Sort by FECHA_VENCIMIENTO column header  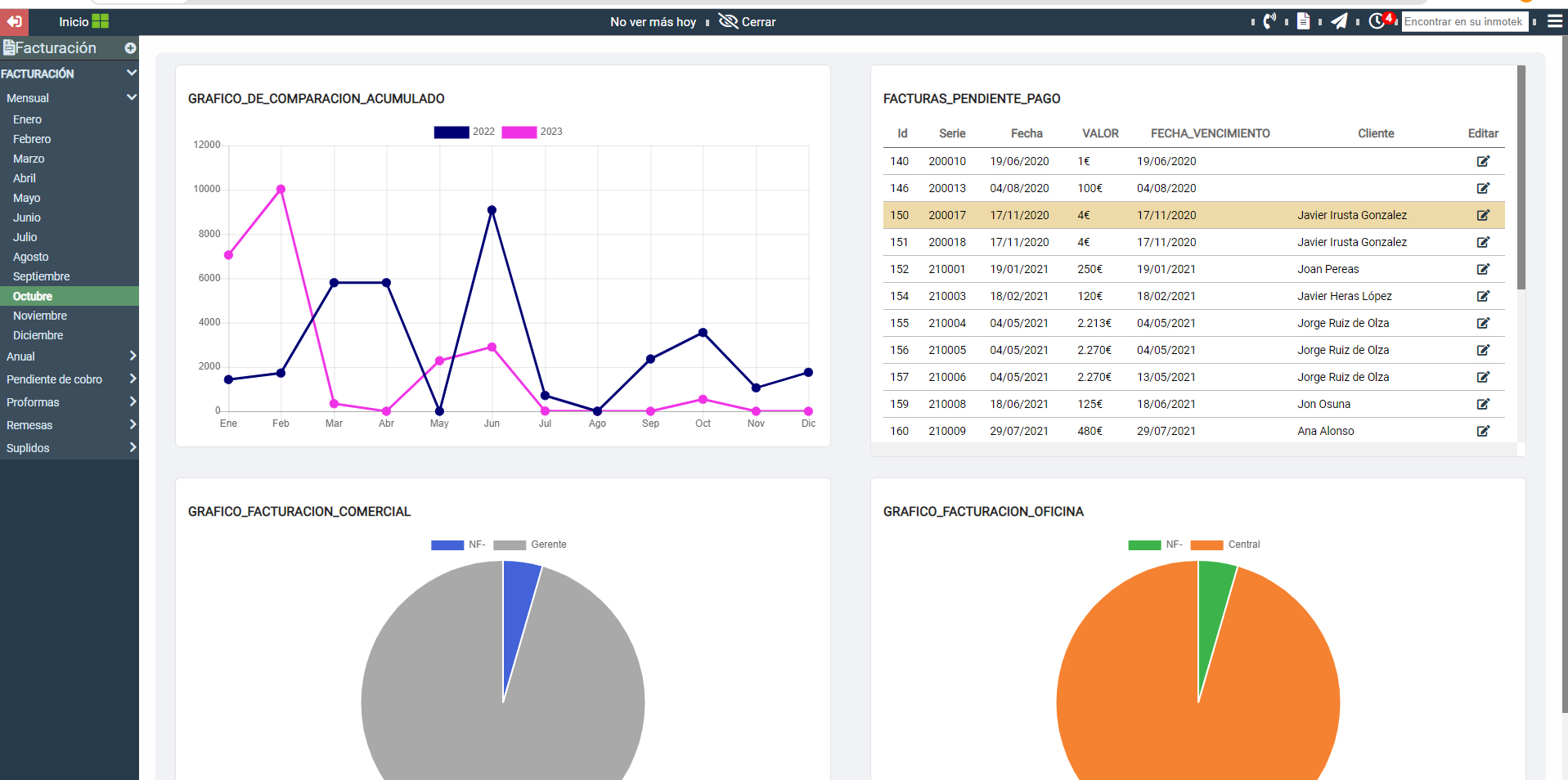1210,133
